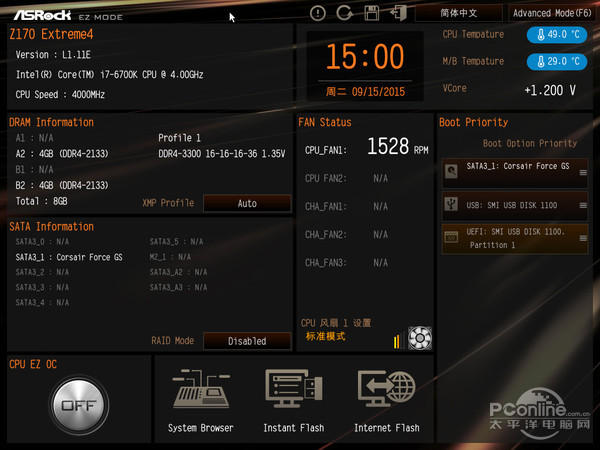Click the exit door icon

pos(398,13)
